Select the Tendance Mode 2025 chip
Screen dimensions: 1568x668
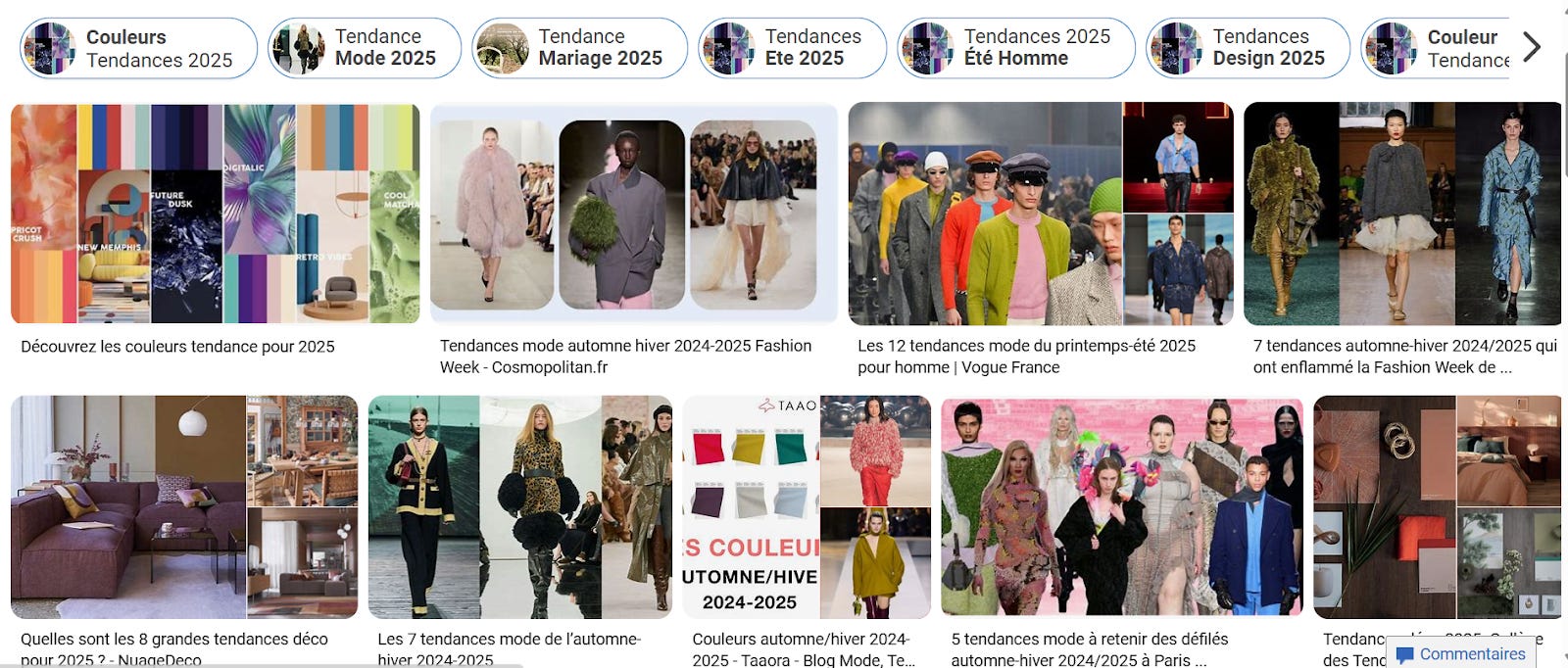coord(365,48)
